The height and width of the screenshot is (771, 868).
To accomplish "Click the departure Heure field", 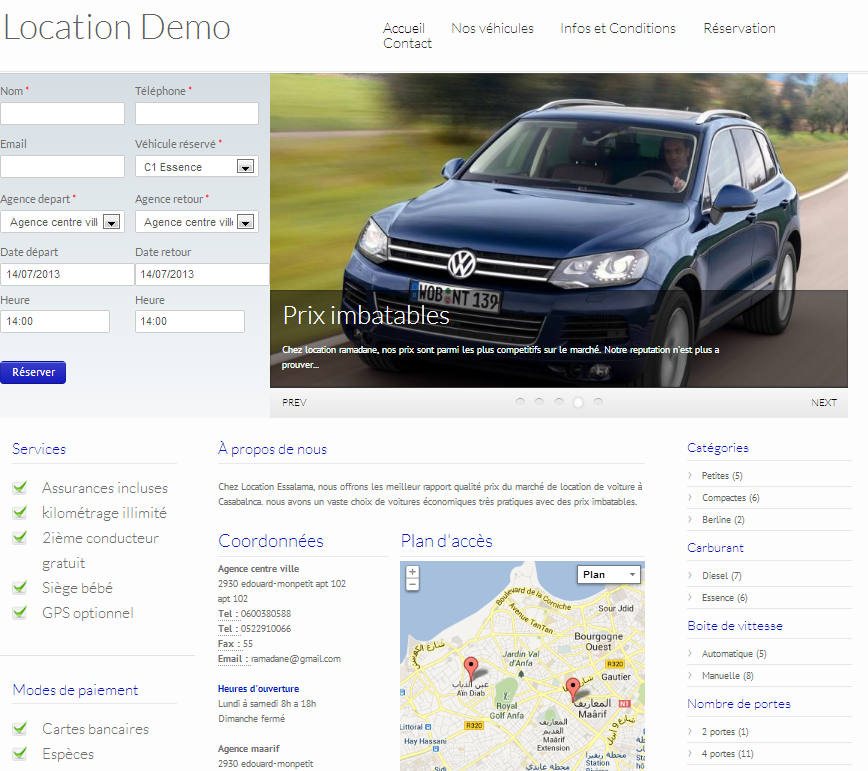I will (x=55, y=322).
